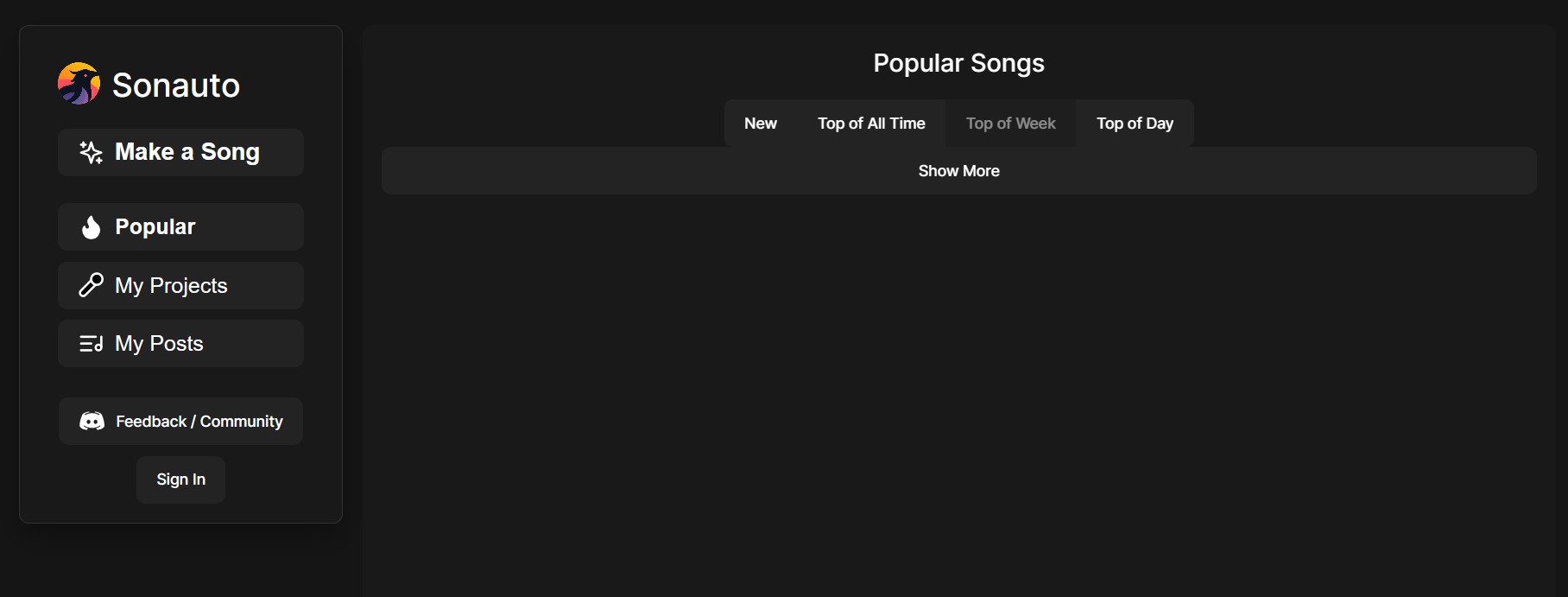Open the Make a Song text label

187,152
